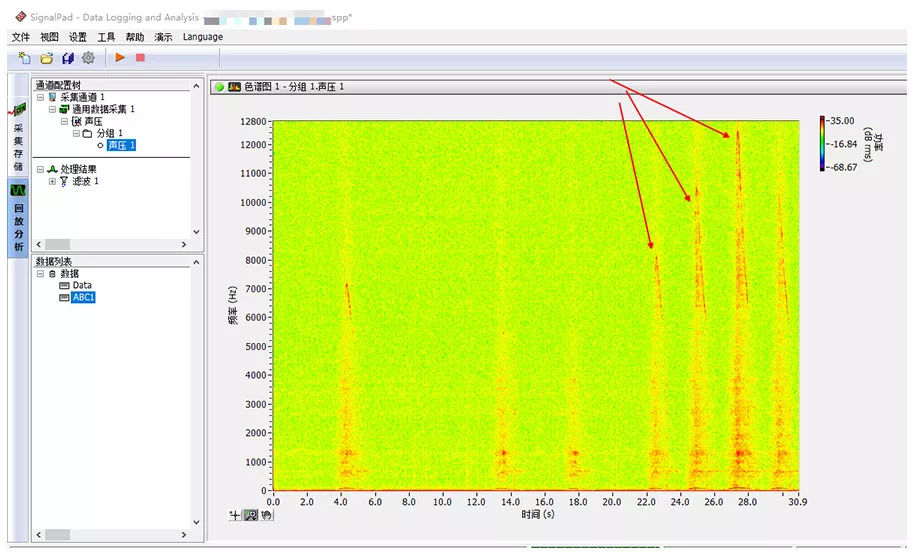Screen dimensions: 915x556
Task: Select the 声压 1 channel item
Action: tap(121, 145)
